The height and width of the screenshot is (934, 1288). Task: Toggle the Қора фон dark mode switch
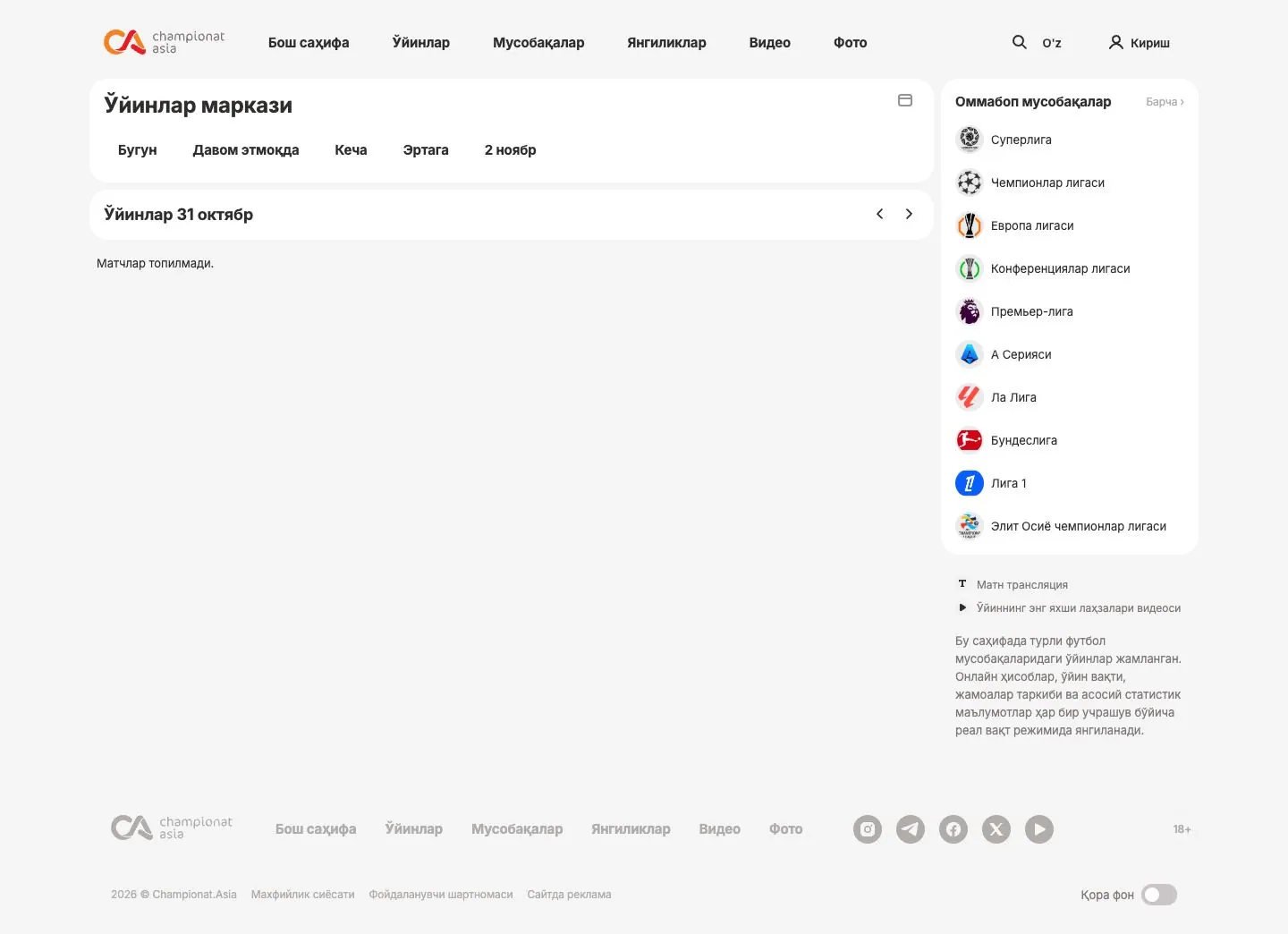click(x=1159, y=895)
